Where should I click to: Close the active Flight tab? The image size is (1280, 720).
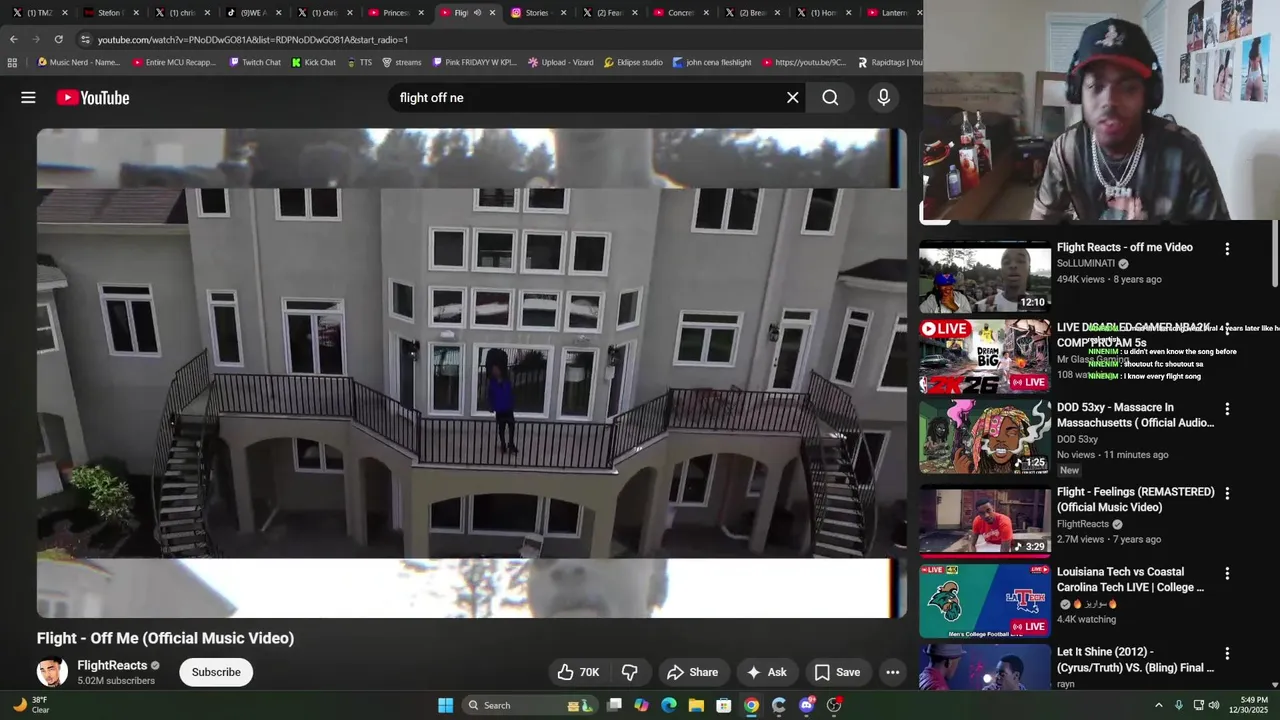492,13
